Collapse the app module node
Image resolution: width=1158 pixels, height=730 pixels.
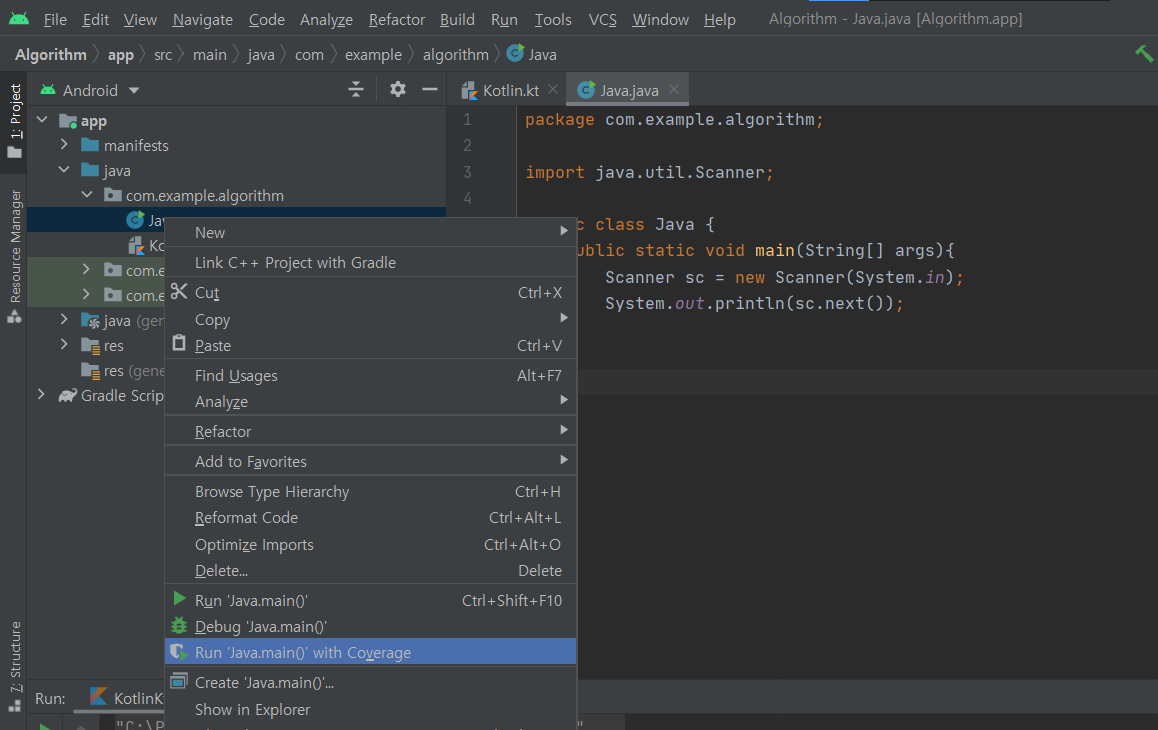pyautogui.click(x=42, y=120)
